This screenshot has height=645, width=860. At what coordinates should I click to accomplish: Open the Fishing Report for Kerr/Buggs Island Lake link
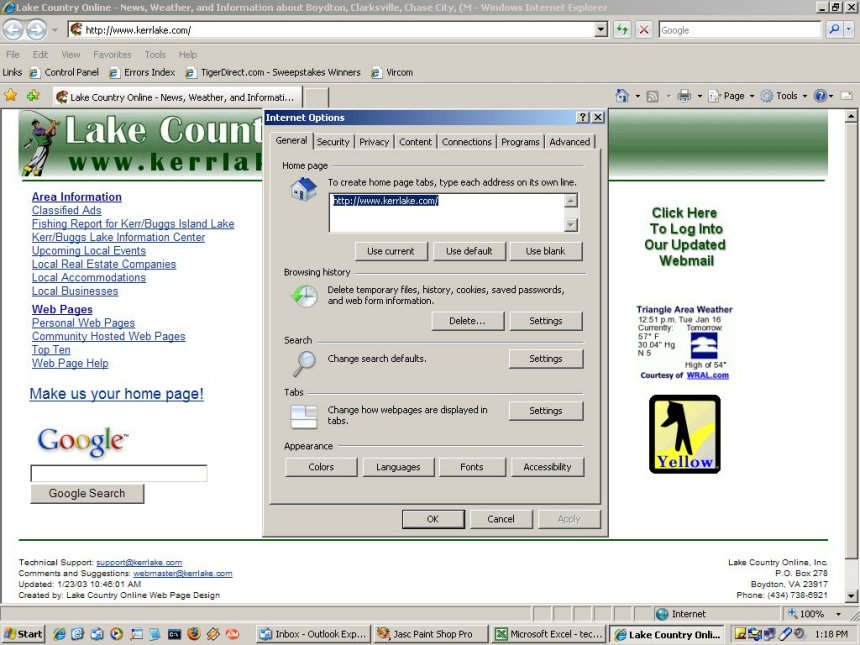[x=133, y=224]
